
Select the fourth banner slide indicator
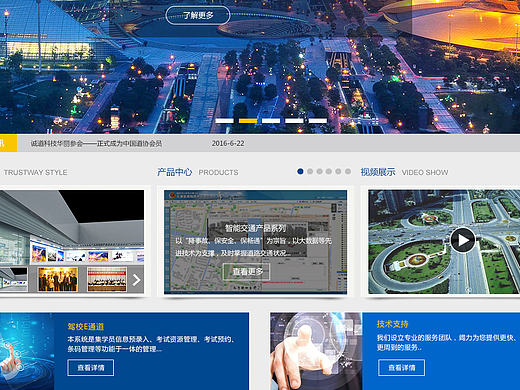[x=294, y=121]
